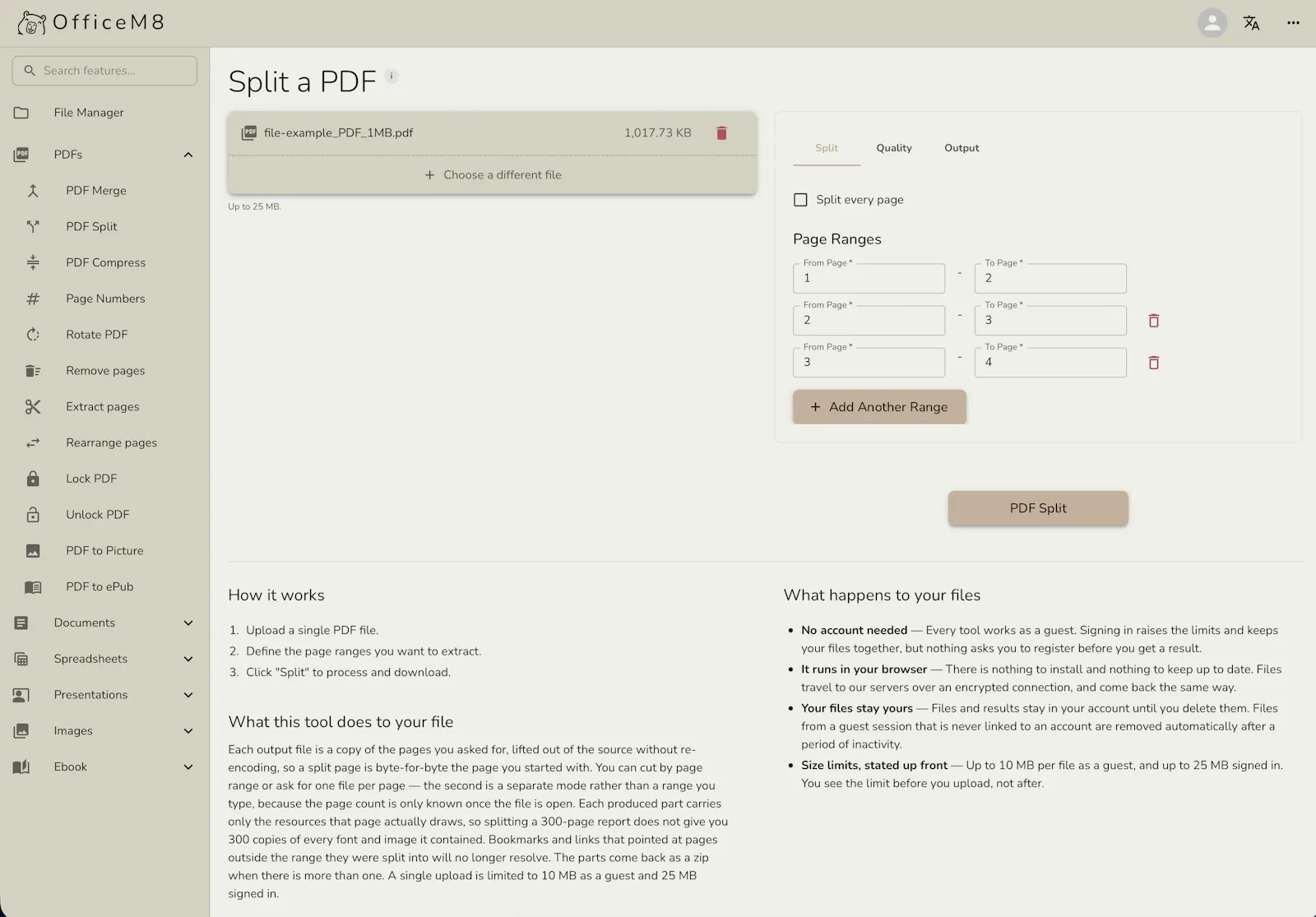Click the To Page field containing 2
This screenshot has height=917, width=1316.
pos(1050,278)
